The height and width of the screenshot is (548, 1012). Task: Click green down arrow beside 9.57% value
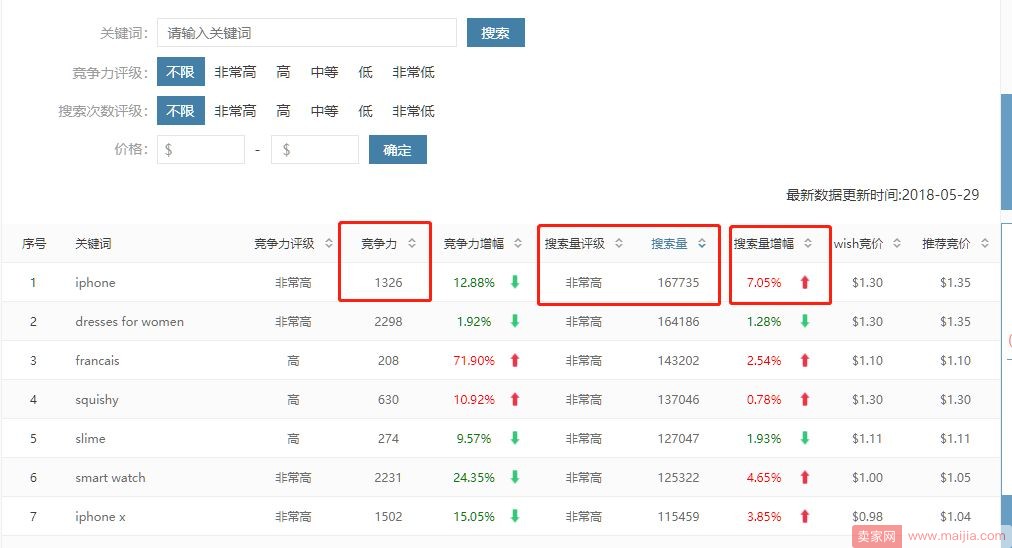[515, 438]
